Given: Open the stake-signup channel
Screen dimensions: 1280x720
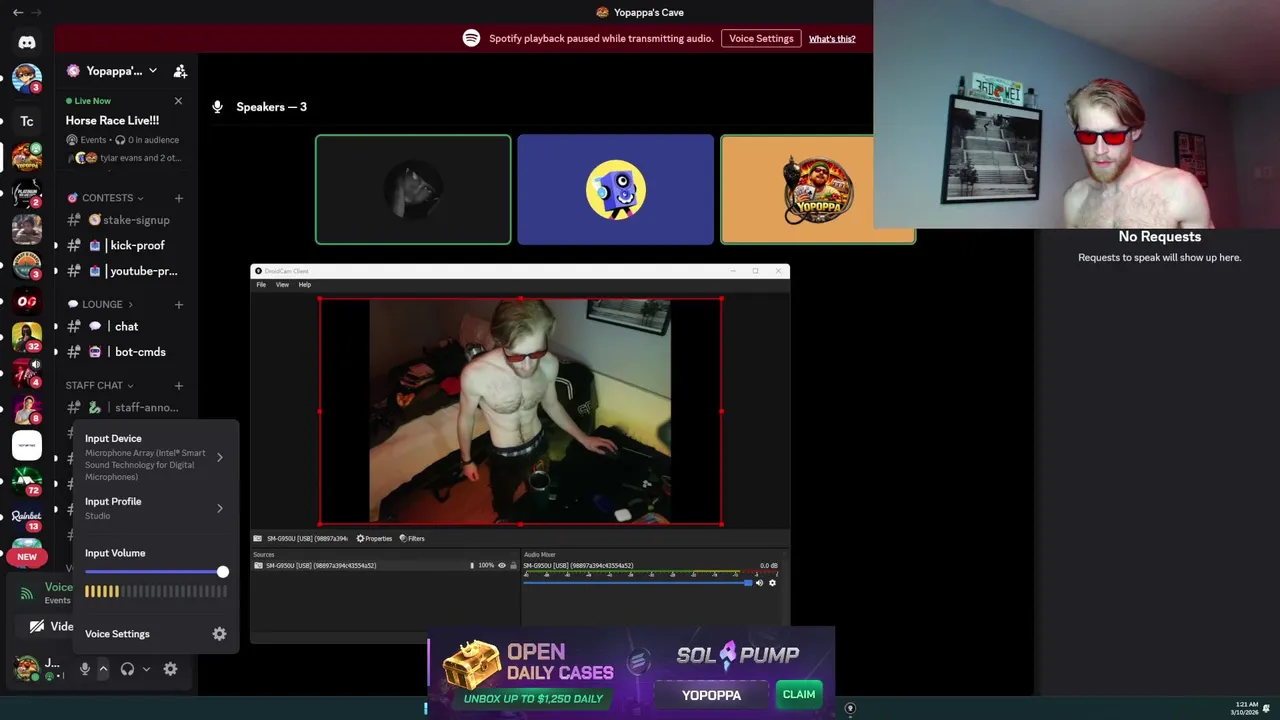Looking at the screenshot, I should [126, 220].
